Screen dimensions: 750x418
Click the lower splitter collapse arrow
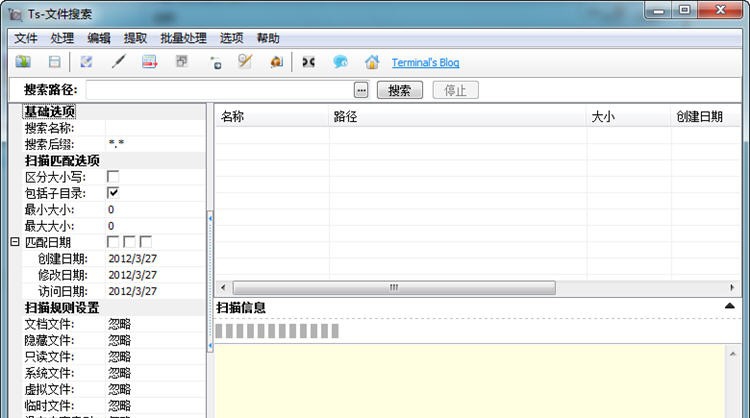pos(210,345)
